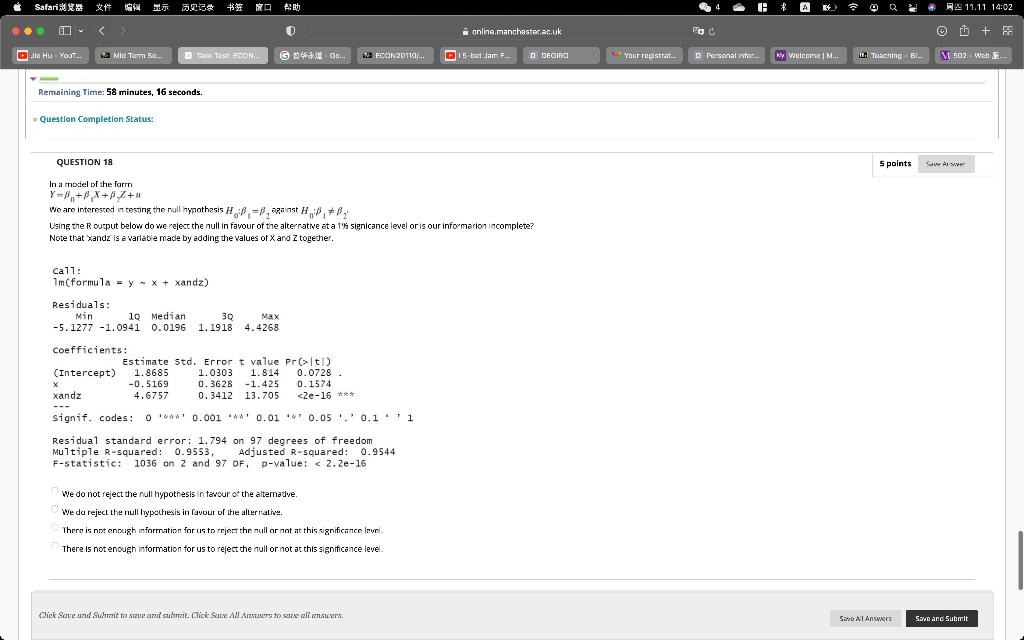Open the Apple menu
The width and height of the screenshot is (1024, 640).
pos(18,7)
